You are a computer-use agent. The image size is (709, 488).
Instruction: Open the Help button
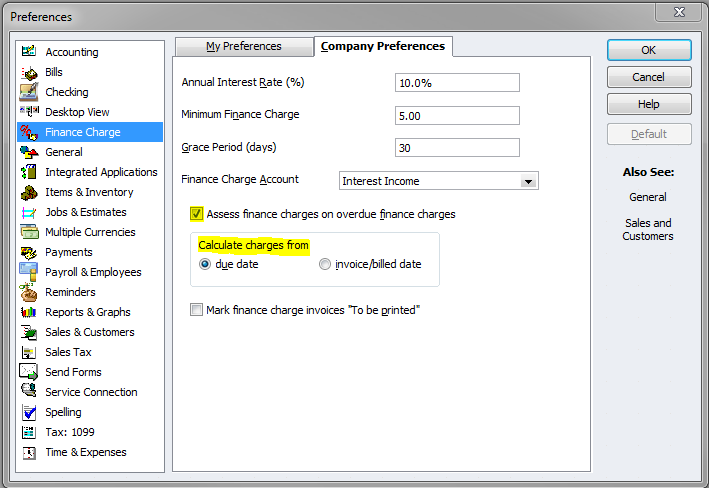[x=649, y=104]
